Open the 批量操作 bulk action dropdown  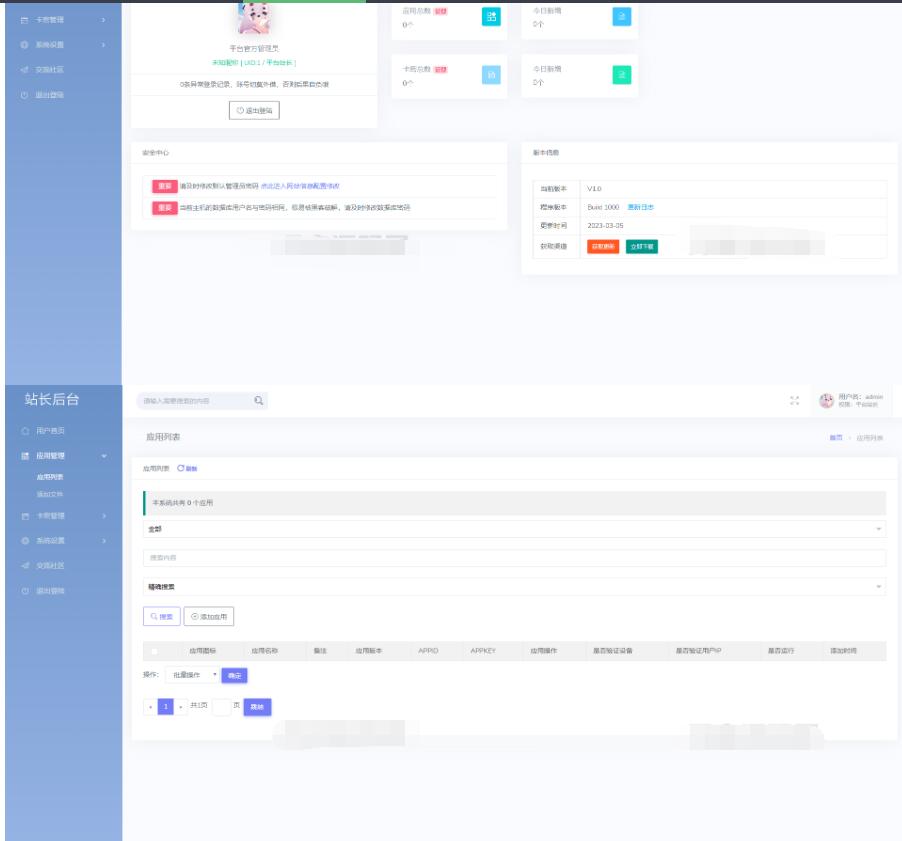pos(192,676)
